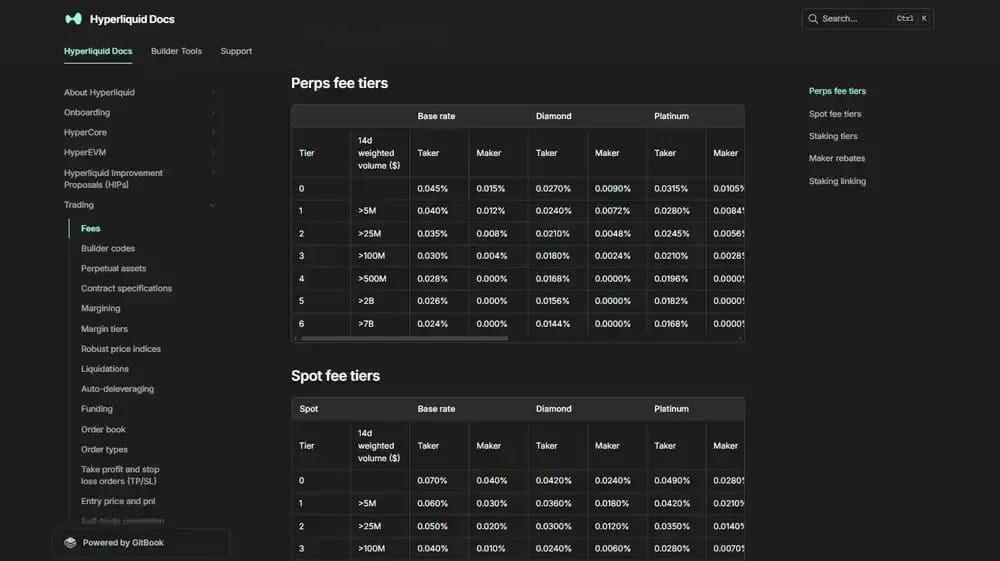Click the Powered by GitBook link
Screen dimensions: 1000x561
point(123,543)
